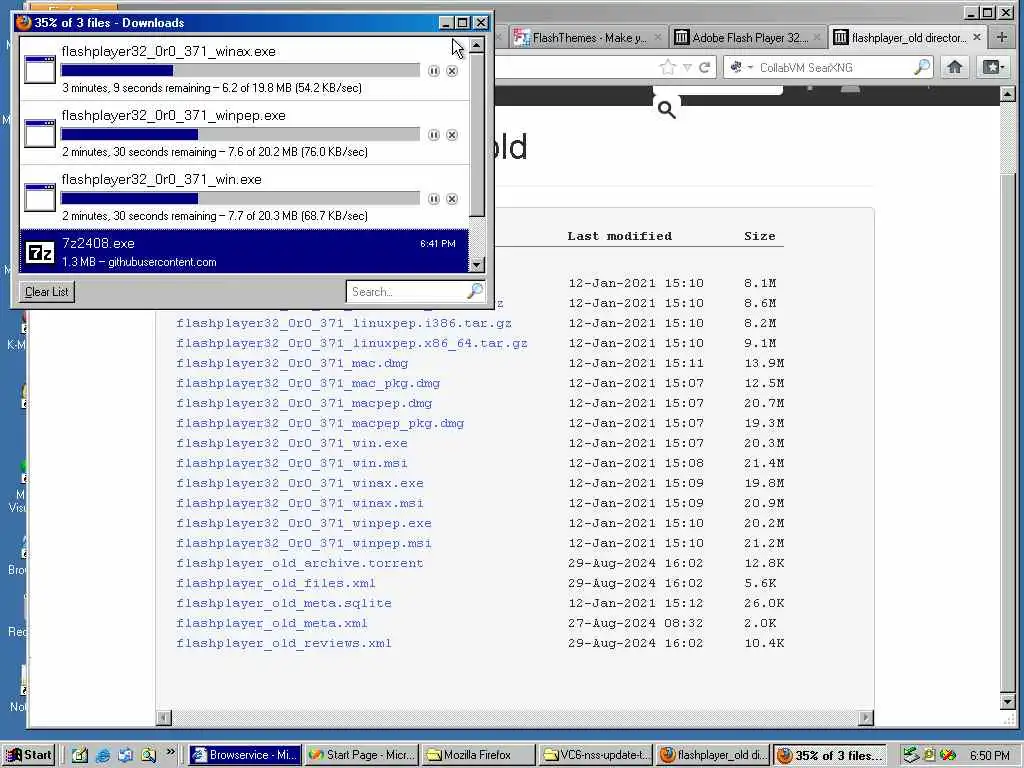1024x768 pixels.
Task: Open flashplayer32_0r0_371_mac_pkg.dmg link
Action: pos(308,383)
